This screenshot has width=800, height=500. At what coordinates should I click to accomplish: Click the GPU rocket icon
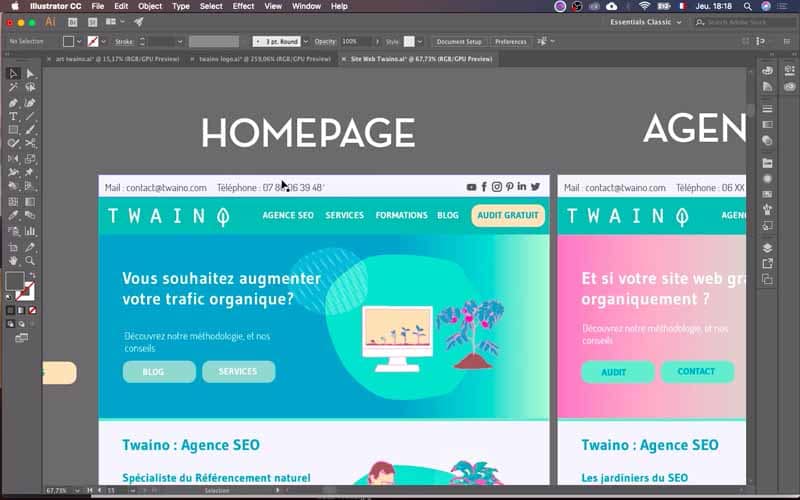pos(138,22)
